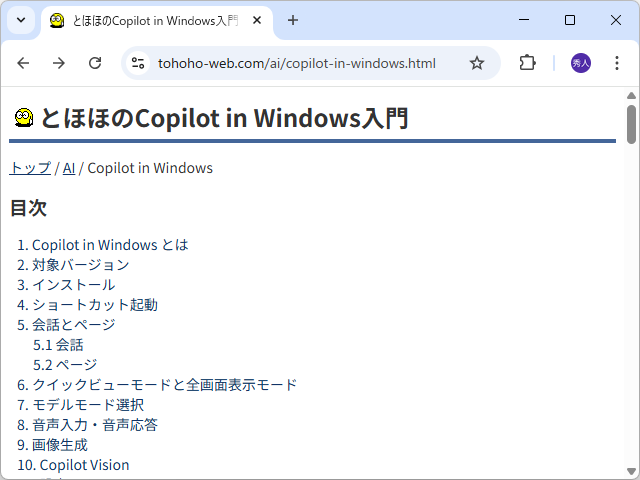The width and height of the screenshot is (640, 480).
Task: Open contents item ショートカット起動
Action: [95, 305]
